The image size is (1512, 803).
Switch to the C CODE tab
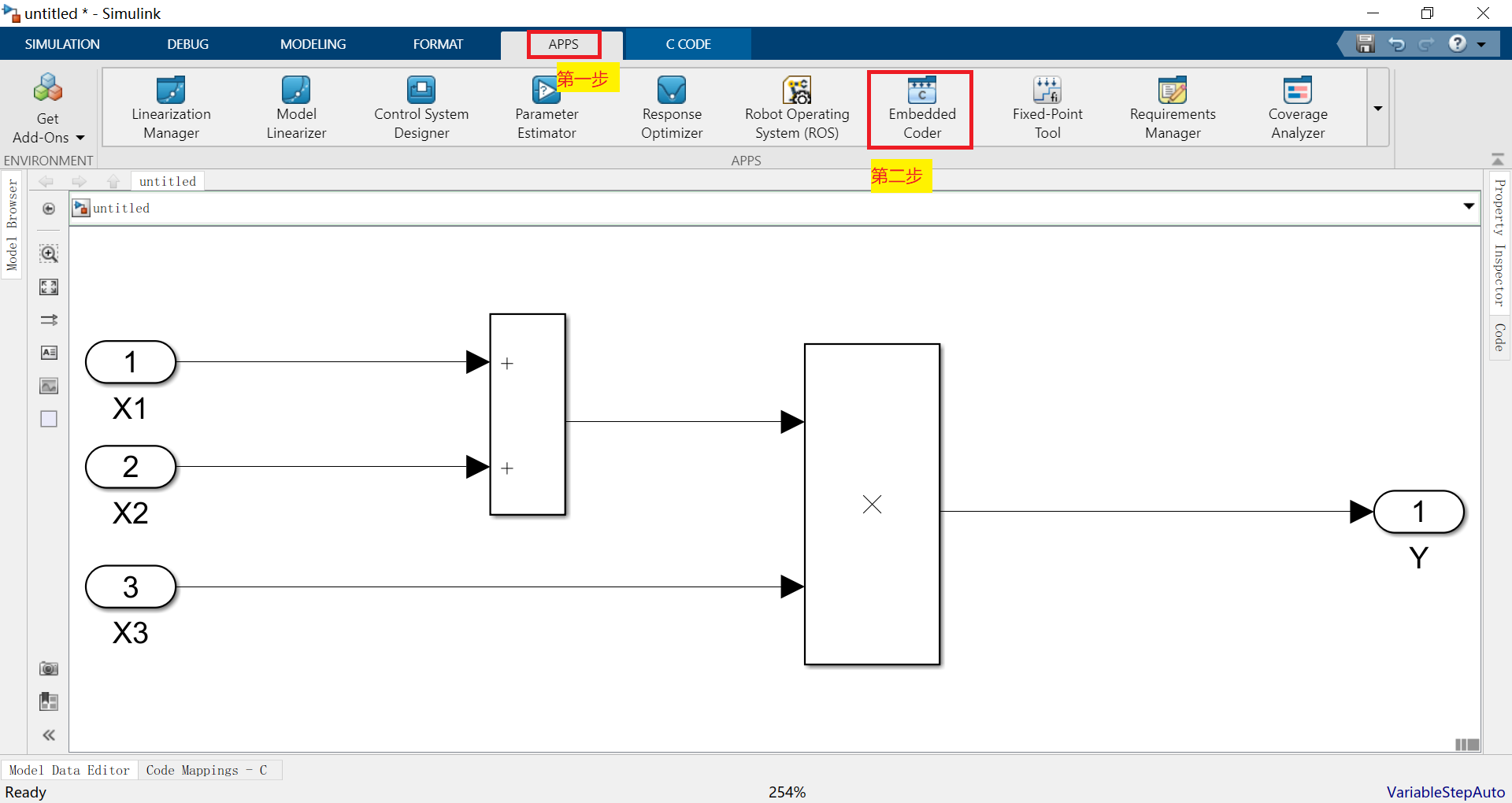point(688,44)
